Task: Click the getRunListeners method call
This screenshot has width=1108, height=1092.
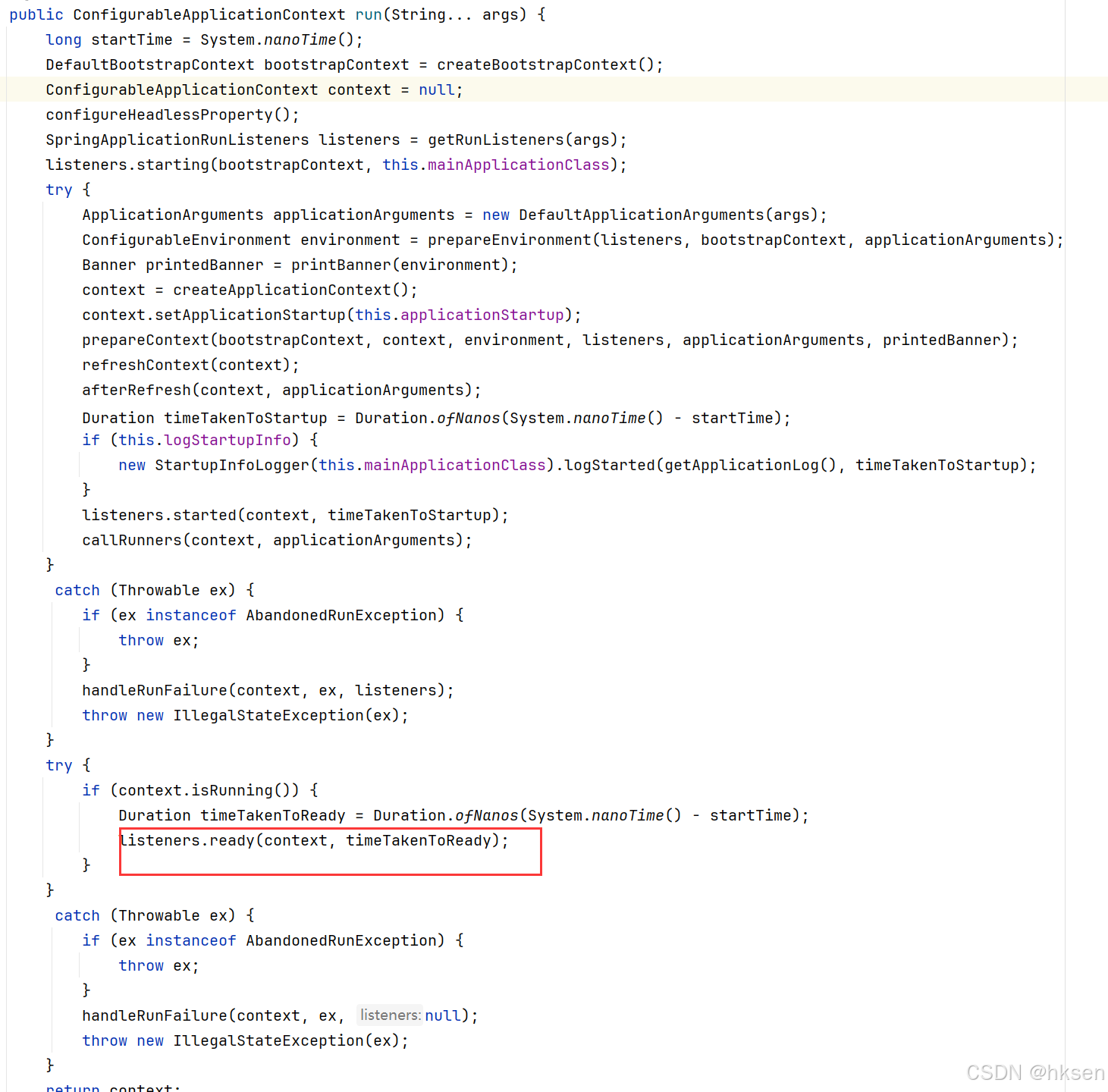Action: [x=501, y=140]
